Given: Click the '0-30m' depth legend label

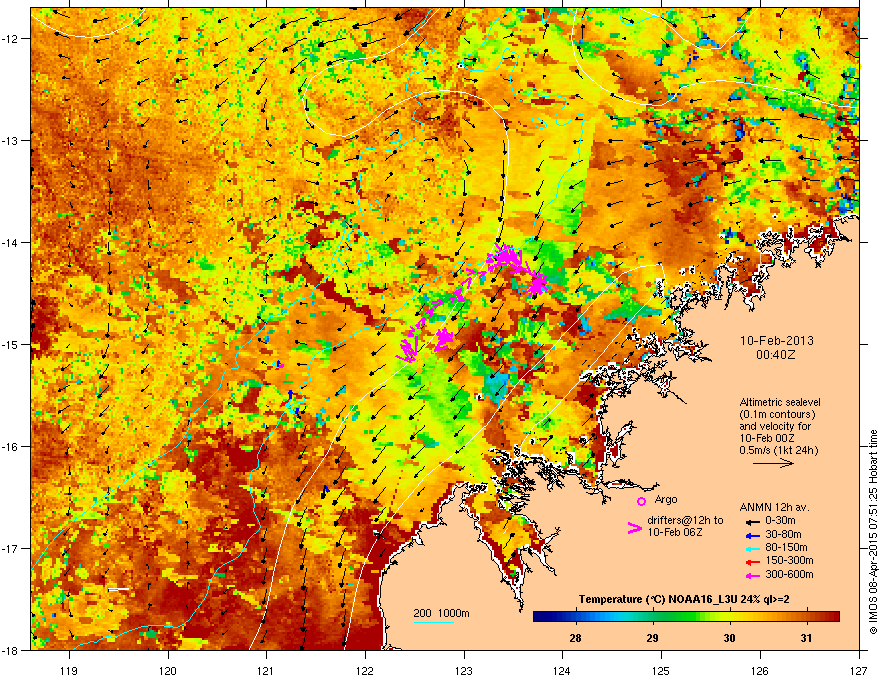Looking at the screenshot, I should (780, 521).
